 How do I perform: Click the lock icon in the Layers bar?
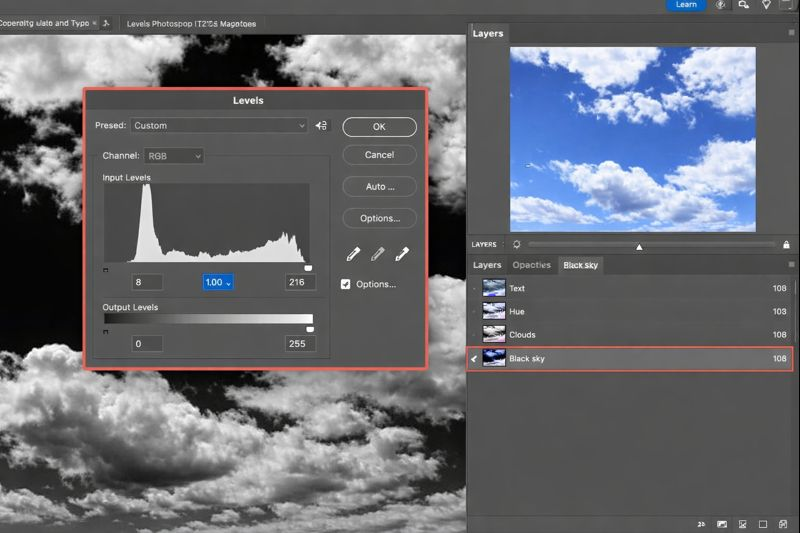tap(786, 245)
